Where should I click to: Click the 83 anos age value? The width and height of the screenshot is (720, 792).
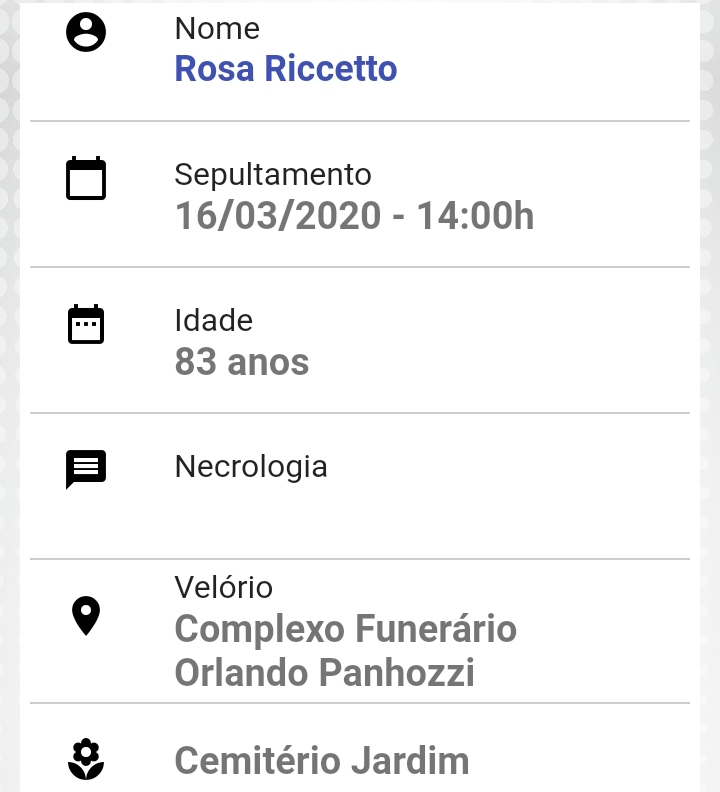click(x=242, y=362)
